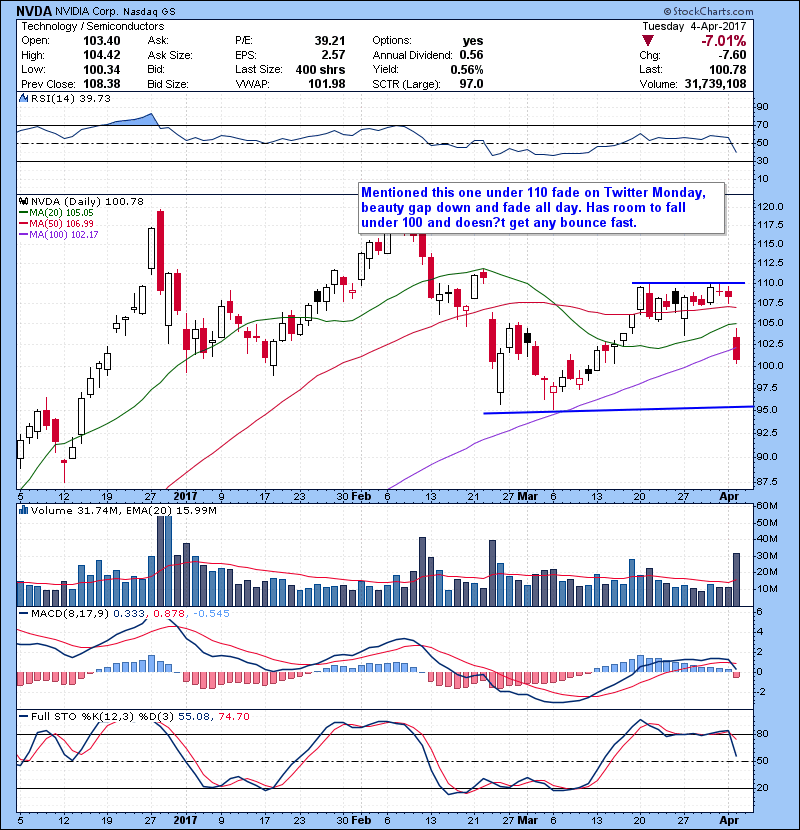Click the SCTR (Large) 97.0 value

pos(471,84)
